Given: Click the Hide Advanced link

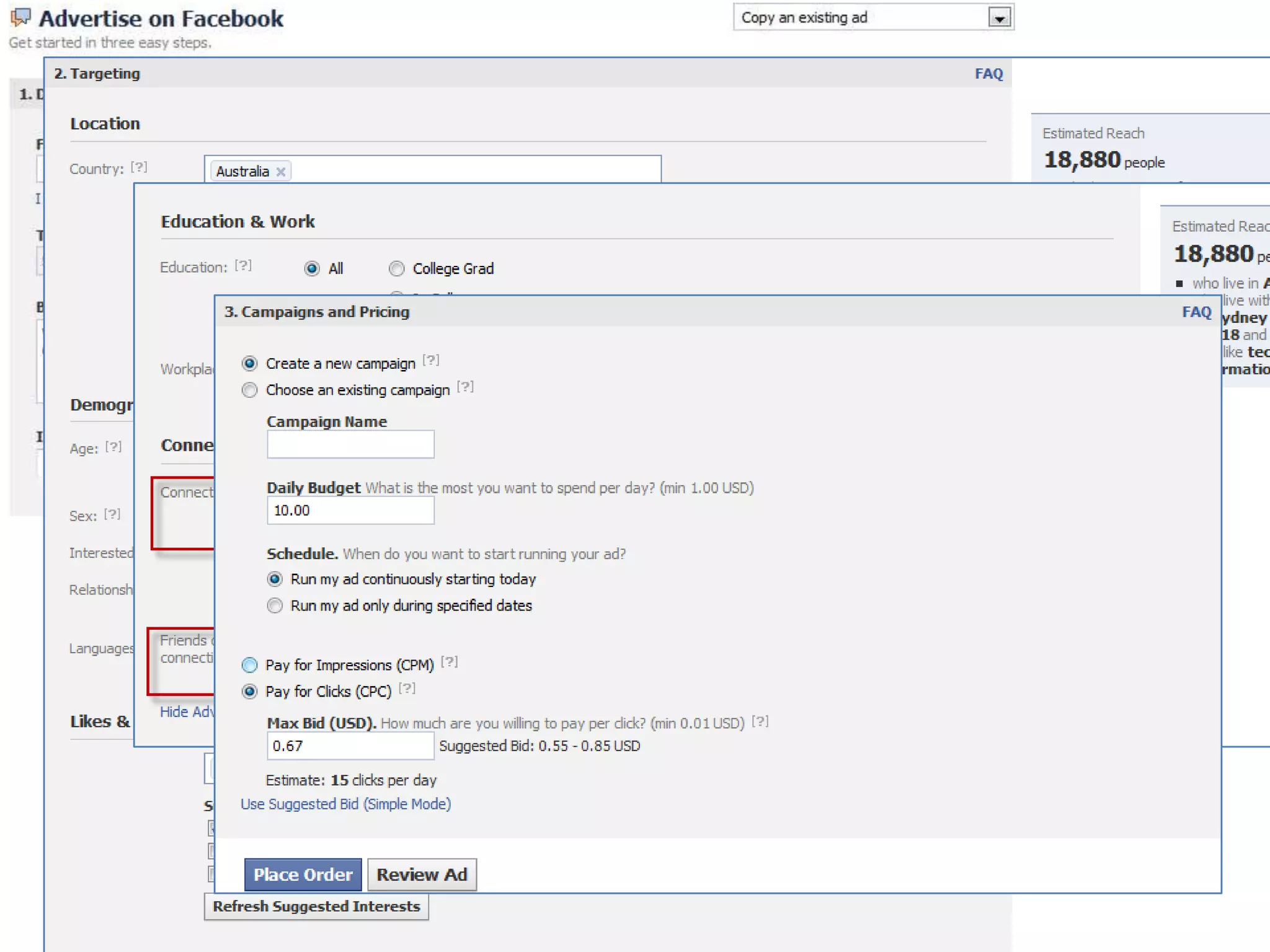Looking at the screenshot, I should pos(187,712).
